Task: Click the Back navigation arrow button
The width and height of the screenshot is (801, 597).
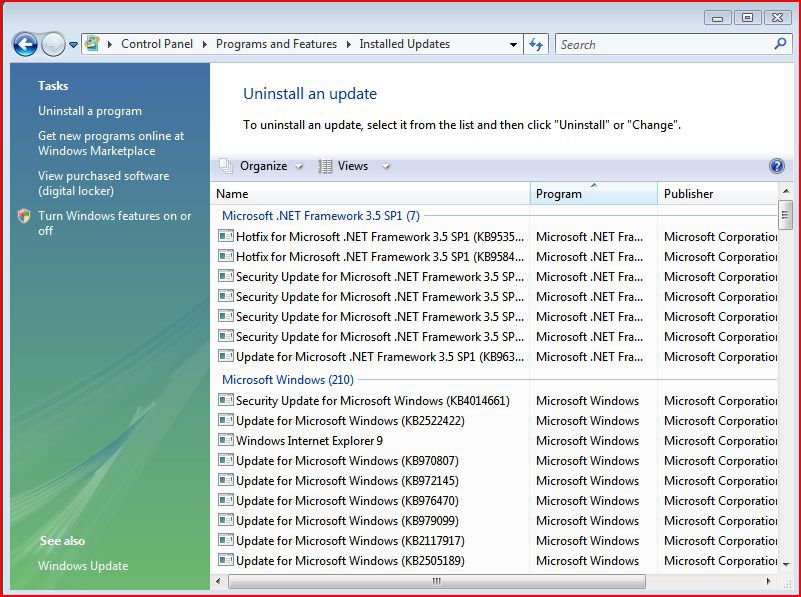Action: [x=25, y=44]
